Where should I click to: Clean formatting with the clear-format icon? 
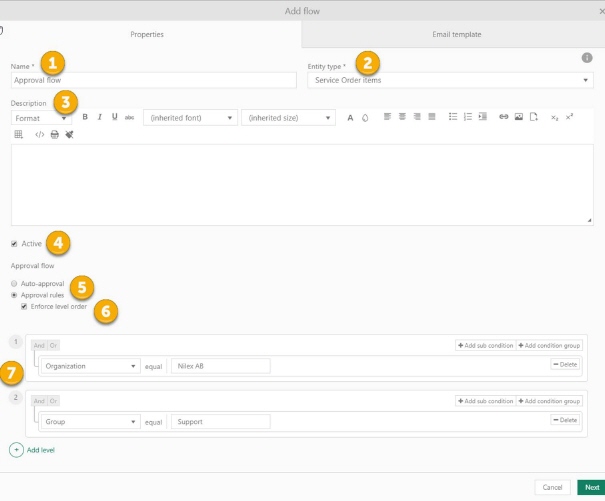pos(69,134)
